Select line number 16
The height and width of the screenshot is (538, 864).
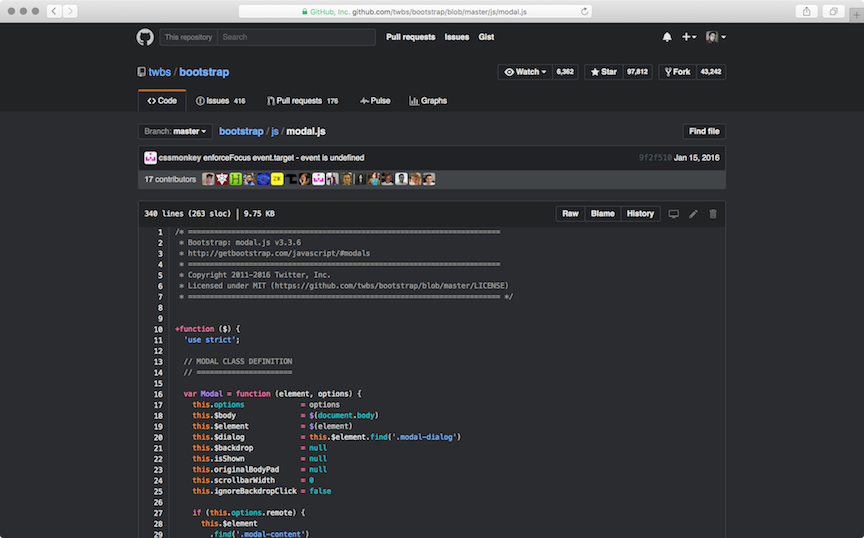pyautogui.click(x=158, y=394)
